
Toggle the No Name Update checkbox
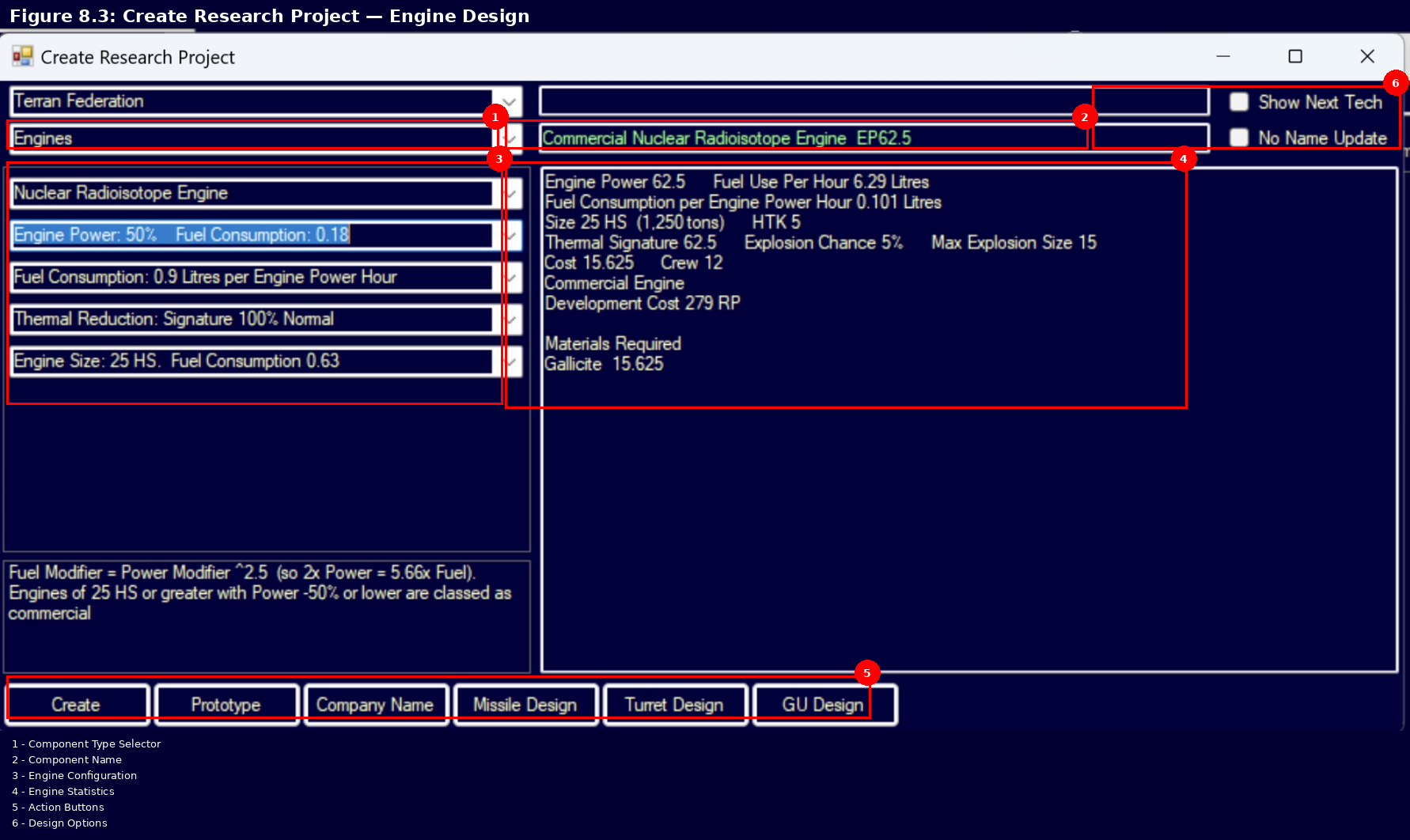pos(1239,138)
